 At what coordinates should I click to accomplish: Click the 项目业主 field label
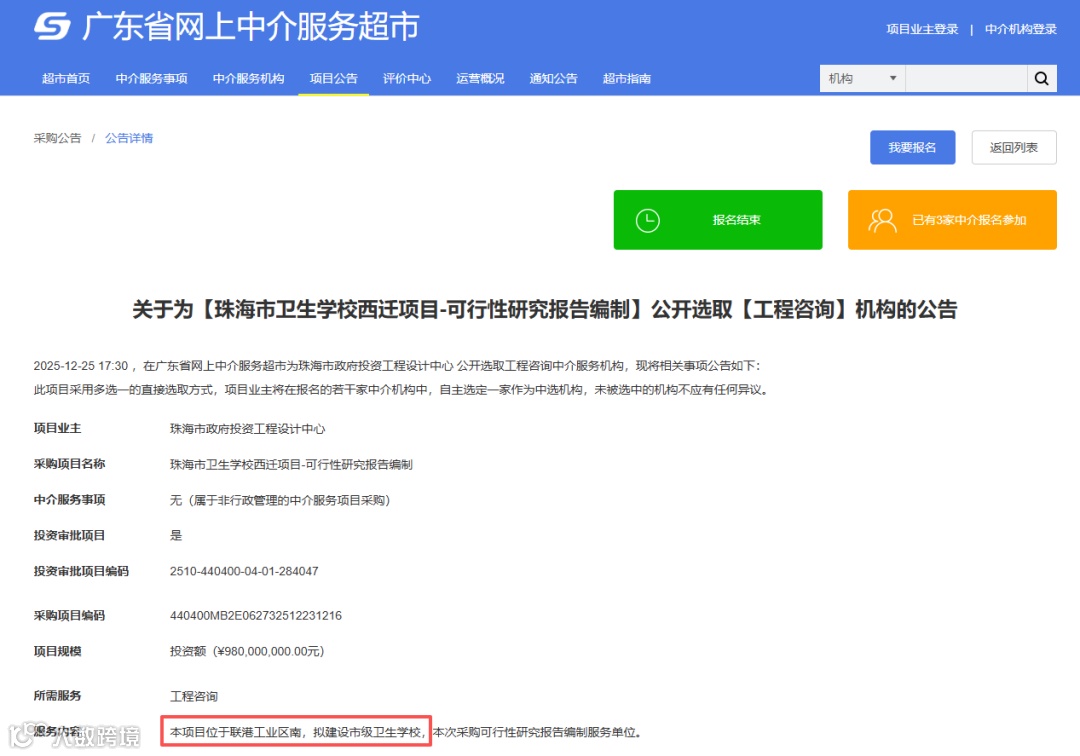click(57, 428)
